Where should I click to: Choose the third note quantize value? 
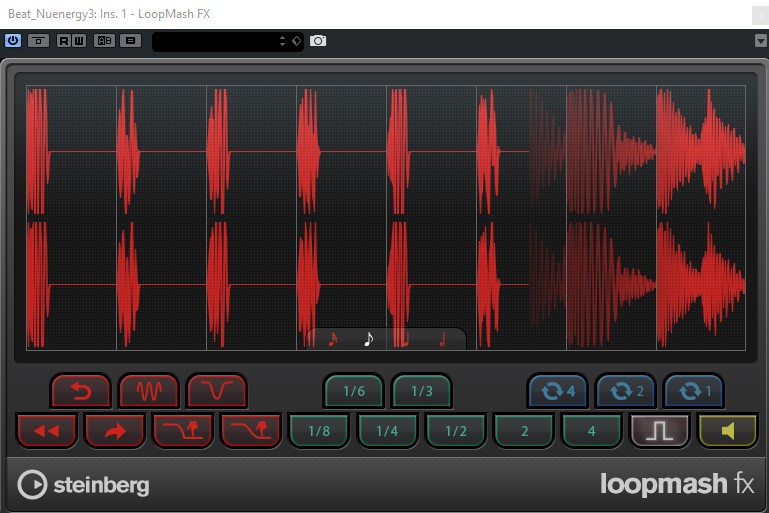point(405,339)
